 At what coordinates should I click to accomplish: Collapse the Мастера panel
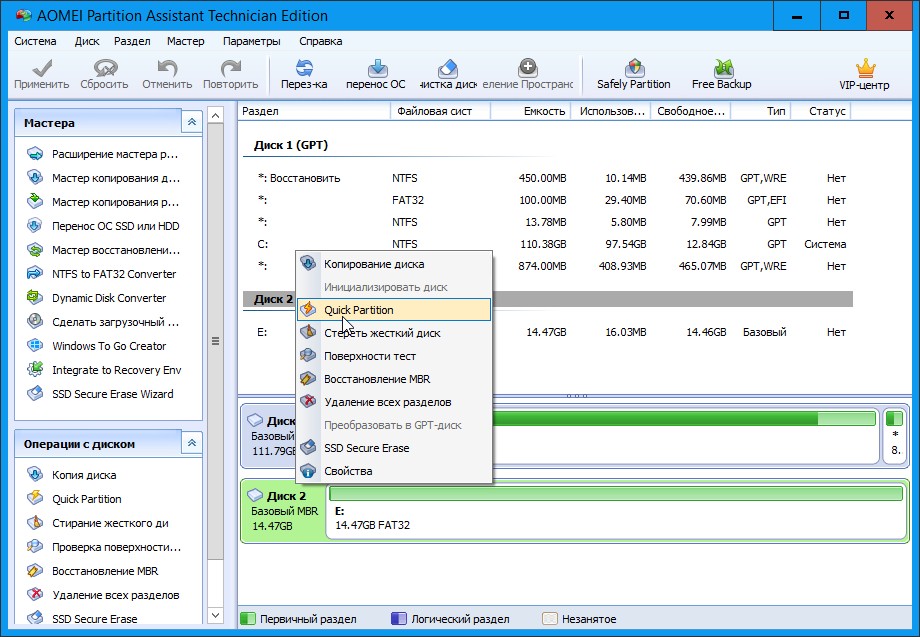coord(192,123)
